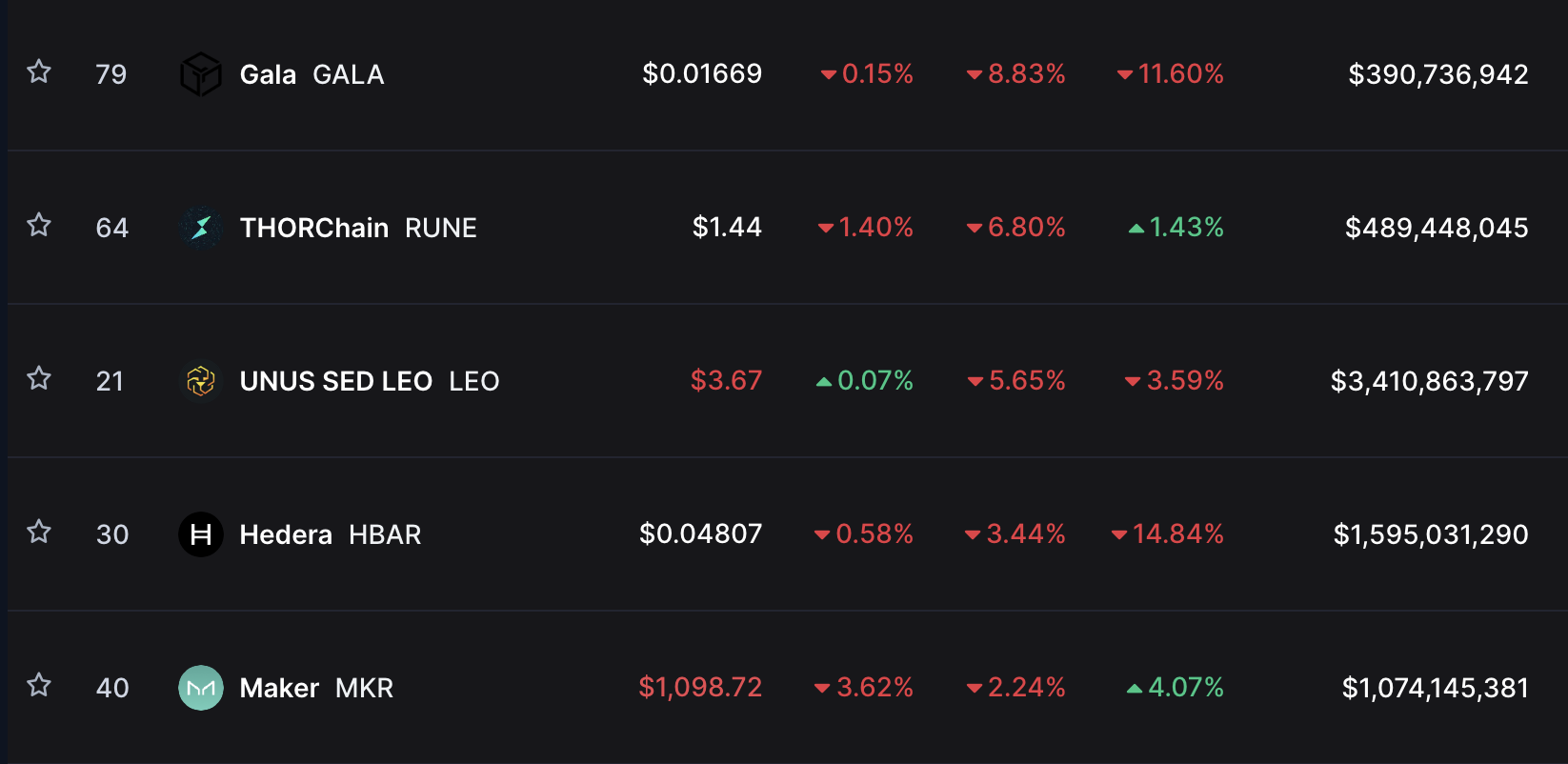Click the THORChain lightning logo icon
Viewport: 1568px width, 764px height.
[201, 228]
